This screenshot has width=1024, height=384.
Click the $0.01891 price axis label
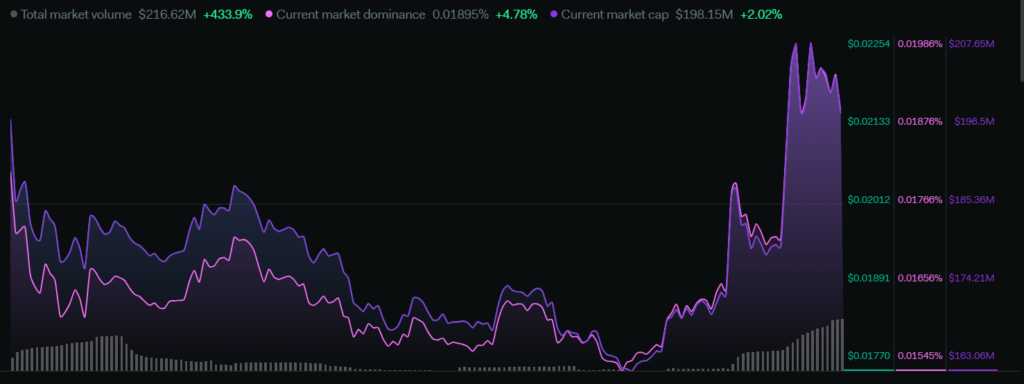tap(869, 278)
